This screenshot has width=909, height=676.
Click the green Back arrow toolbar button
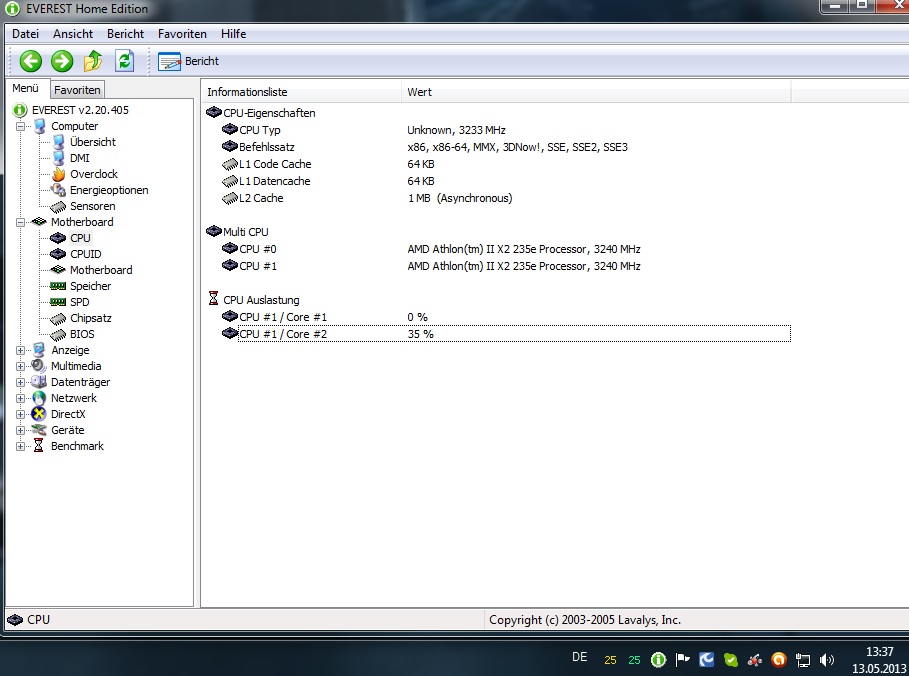(x=31, y=61)
